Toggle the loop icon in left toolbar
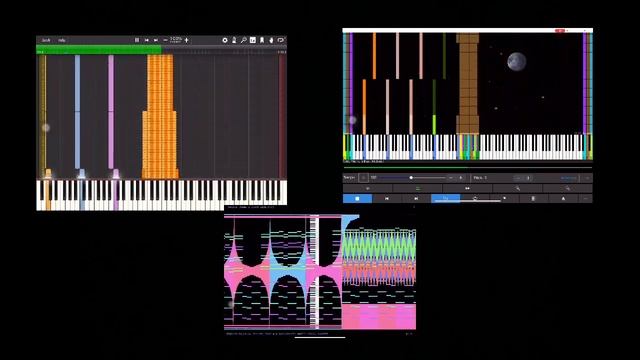 (x=281, y=40)
